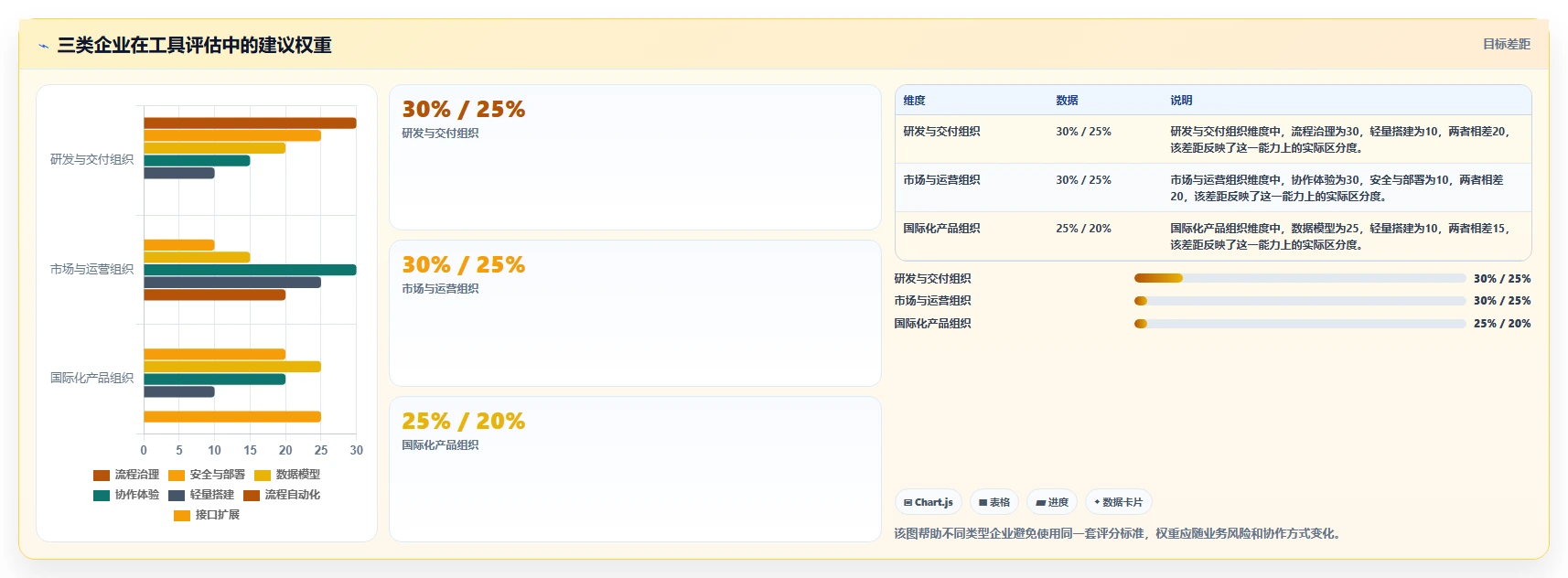The width and height of the screenshot is (1568, 578).
Task: Select the 研发与交付组织 table row name
Action: pos(941,132)
